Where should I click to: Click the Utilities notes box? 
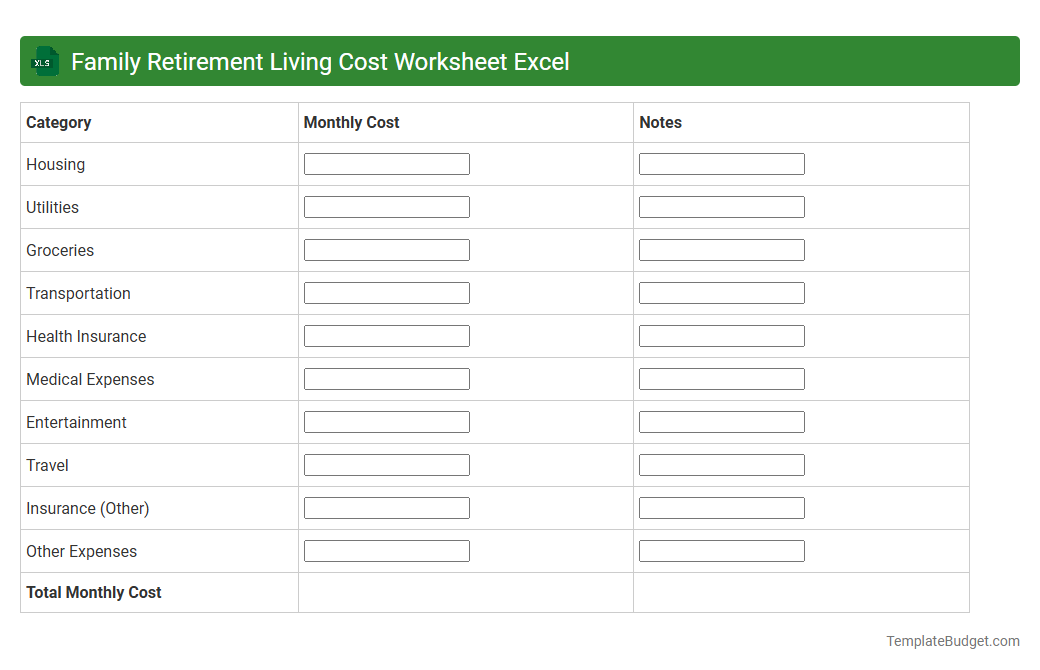tap(721, 206)
